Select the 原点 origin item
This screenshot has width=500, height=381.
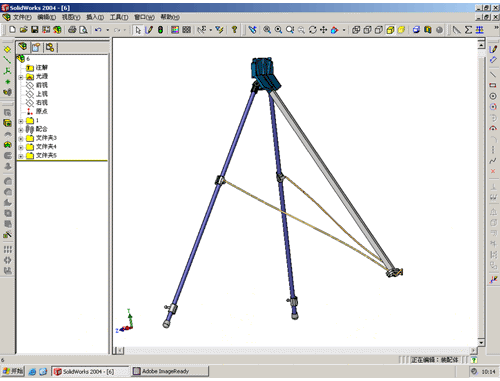point(42,111)
